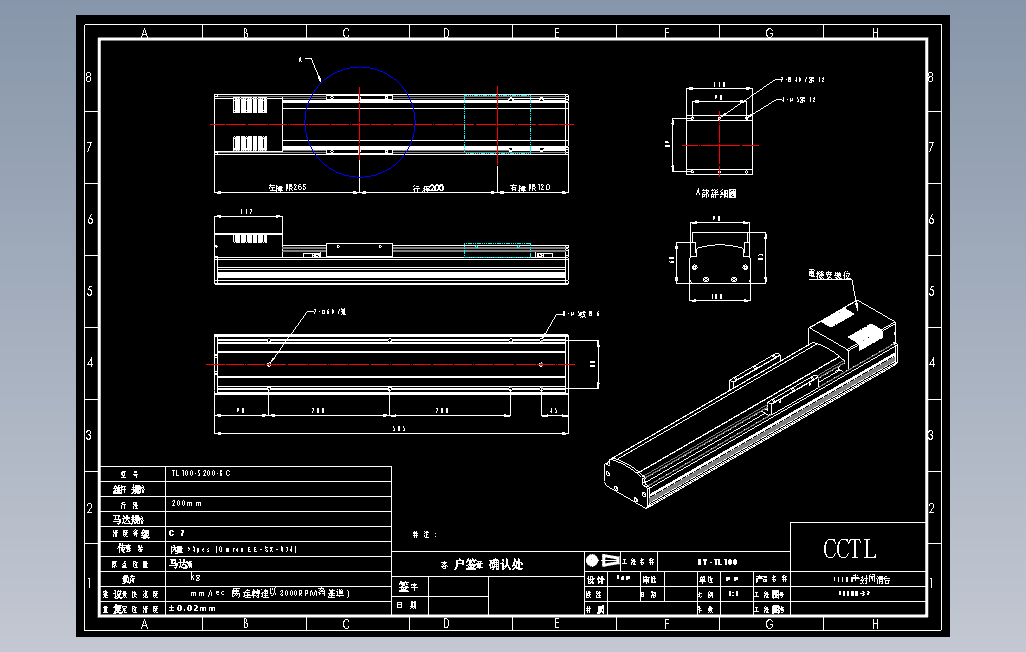The height and width of the screenshot is (652, 1026).
Task: Click the 日期 date field under signature
Action: pos(408,606)
